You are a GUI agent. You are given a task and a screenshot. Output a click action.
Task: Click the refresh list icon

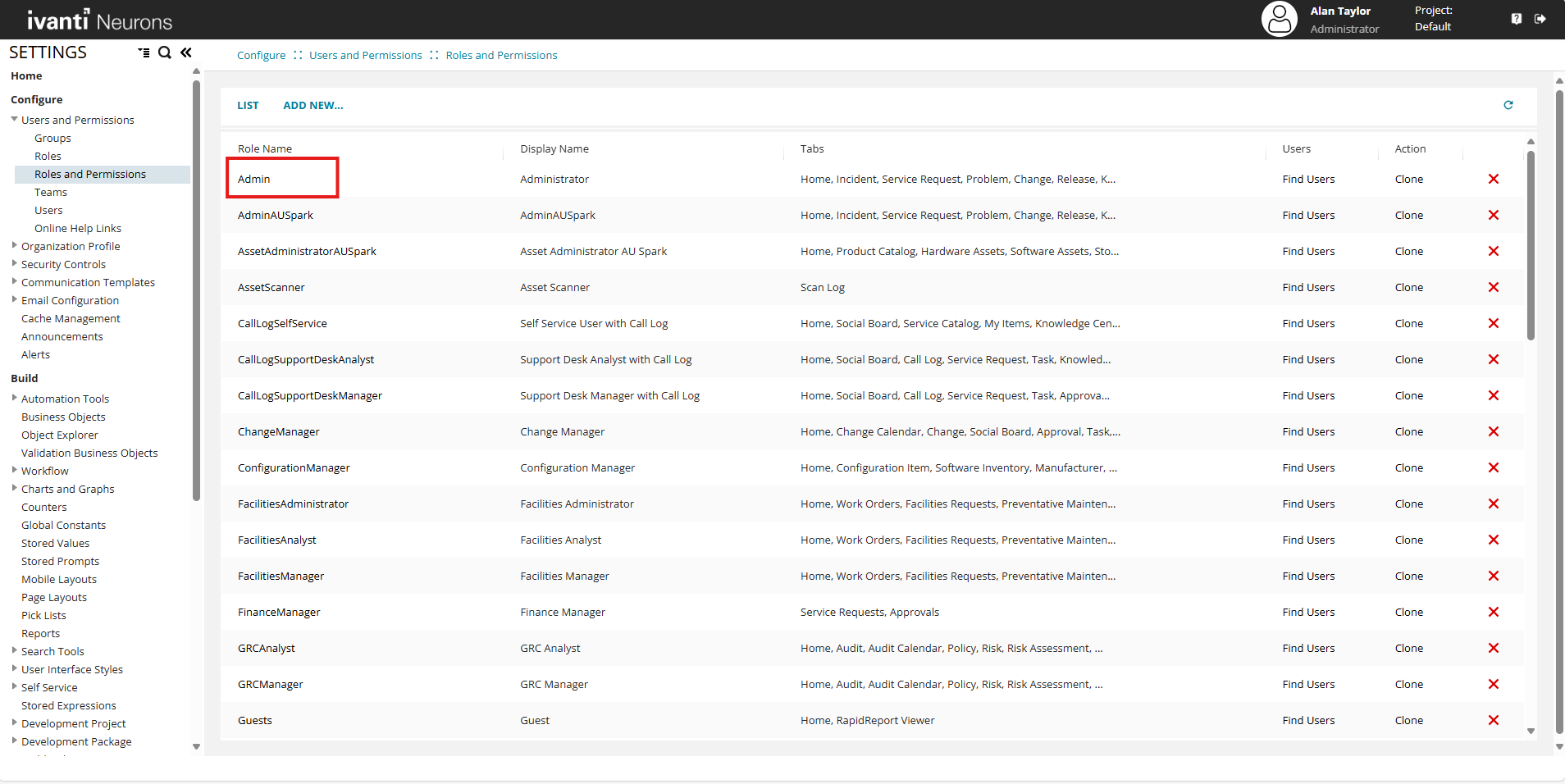[x=1508, y=105]
